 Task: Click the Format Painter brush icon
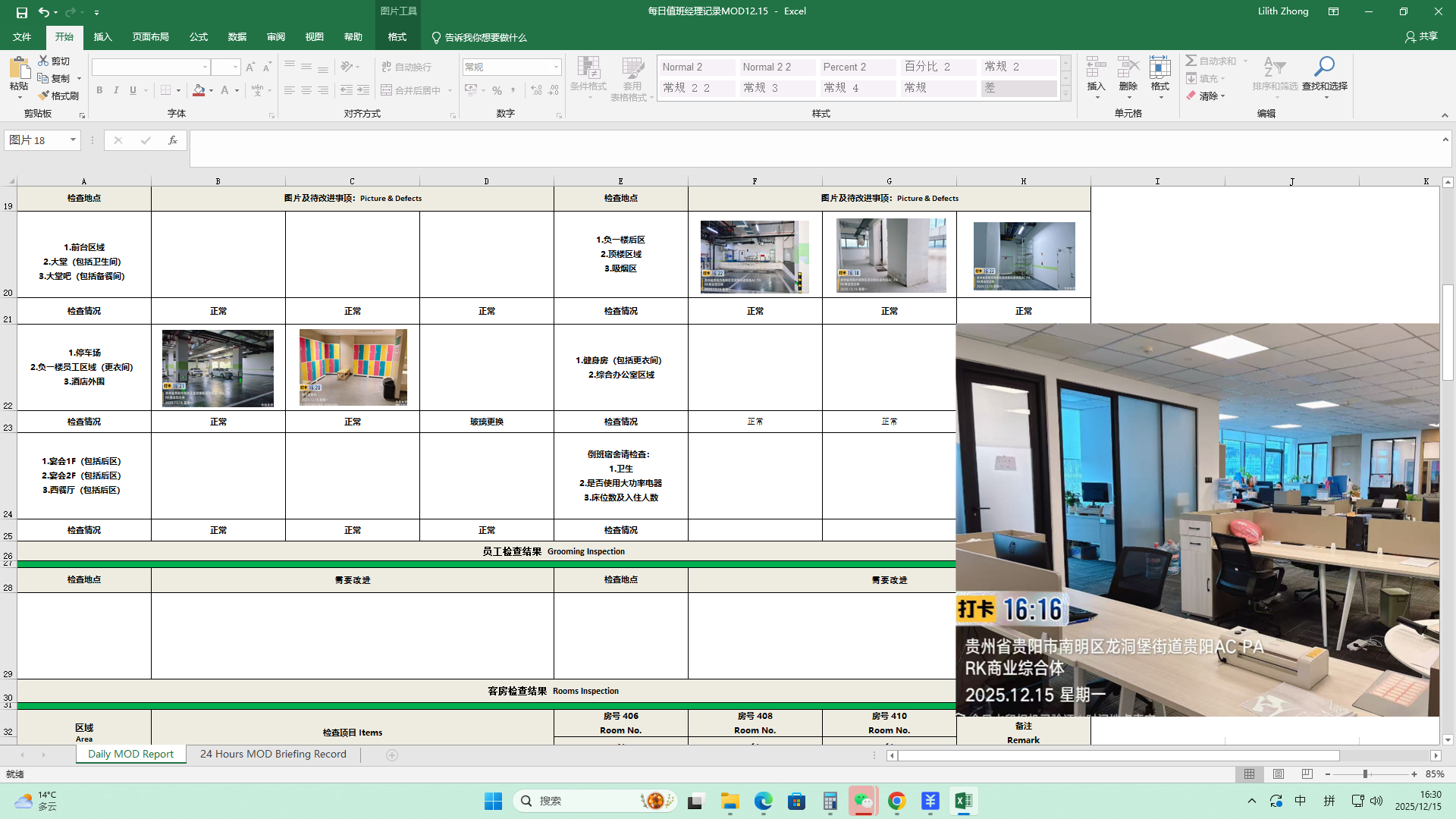click(44, 96)
